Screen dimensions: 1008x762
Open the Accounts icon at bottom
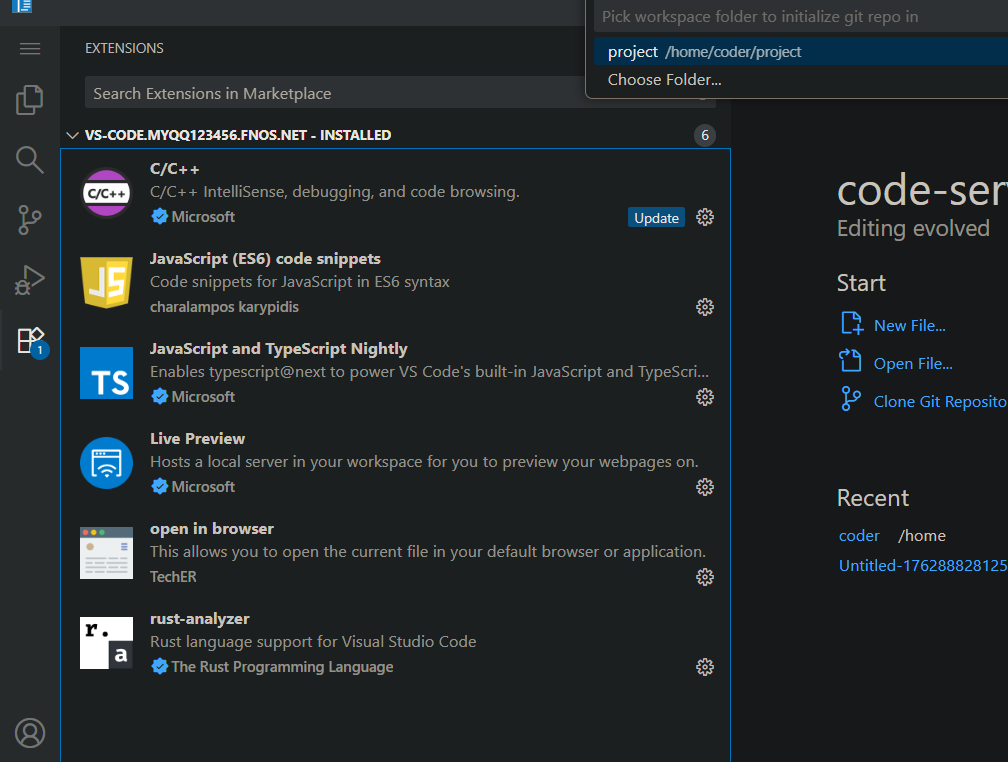point(30,733)
